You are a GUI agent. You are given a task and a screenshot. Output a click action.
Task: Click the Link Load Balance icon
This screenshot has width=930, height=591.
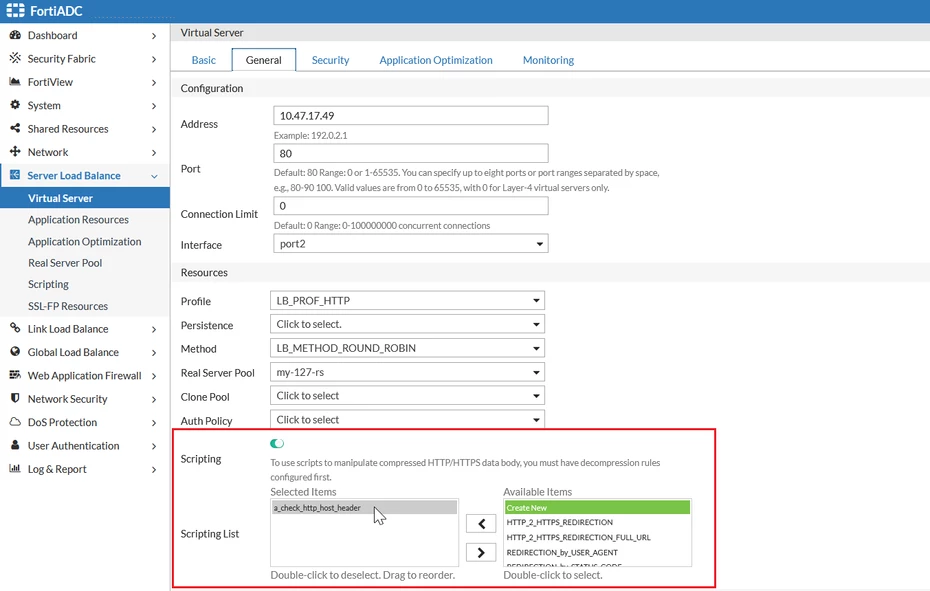[15, 328]
